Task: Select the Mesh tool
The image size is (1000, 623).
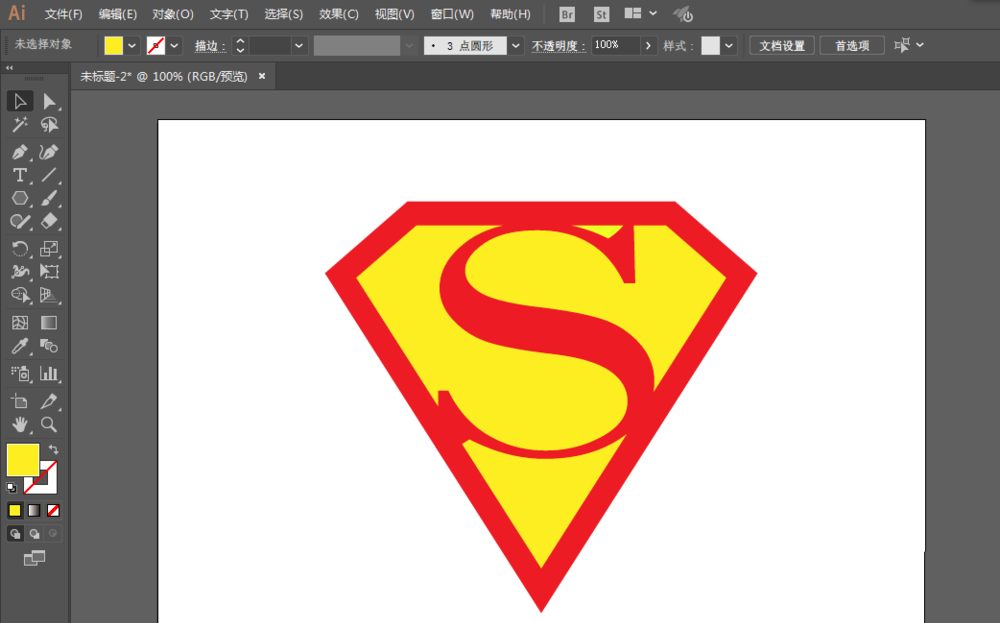Action: (x=20, y=323)
